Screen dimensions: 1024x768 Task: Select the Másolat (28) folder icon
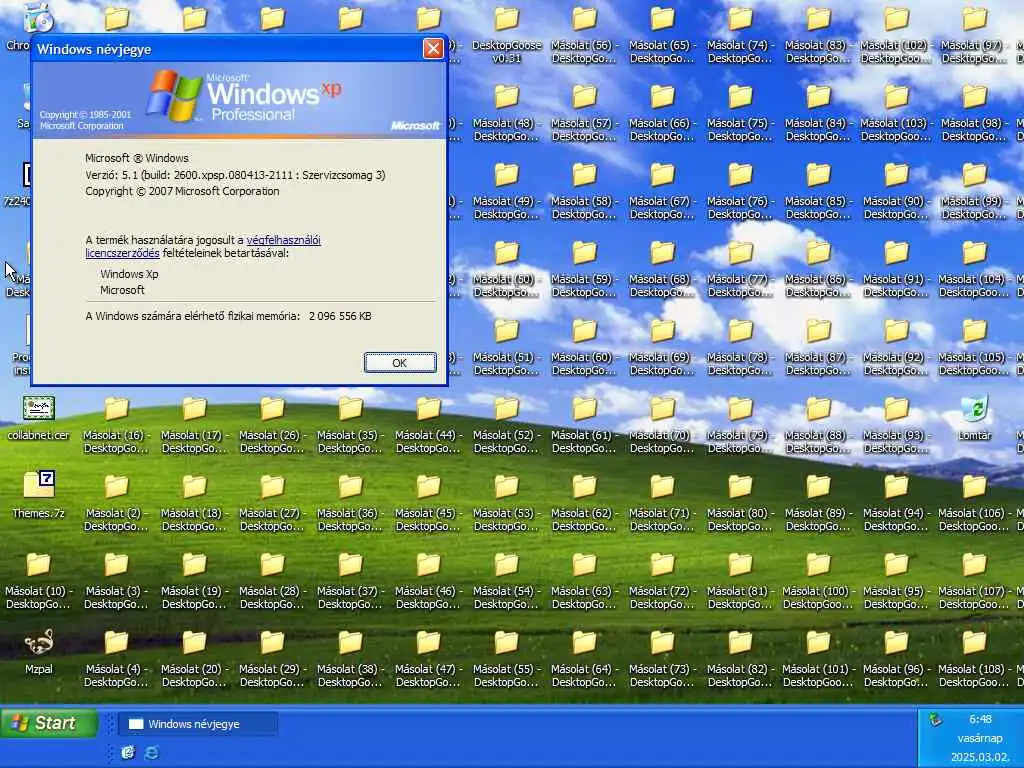click(x=272, y=564)
